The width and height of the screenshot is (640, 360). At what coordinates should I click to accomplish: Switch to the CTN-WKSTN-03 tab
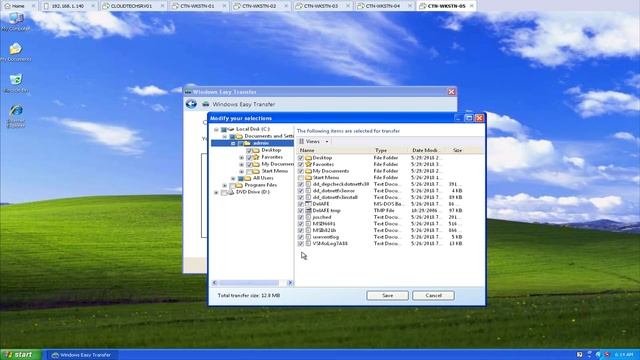coord(321,6)
